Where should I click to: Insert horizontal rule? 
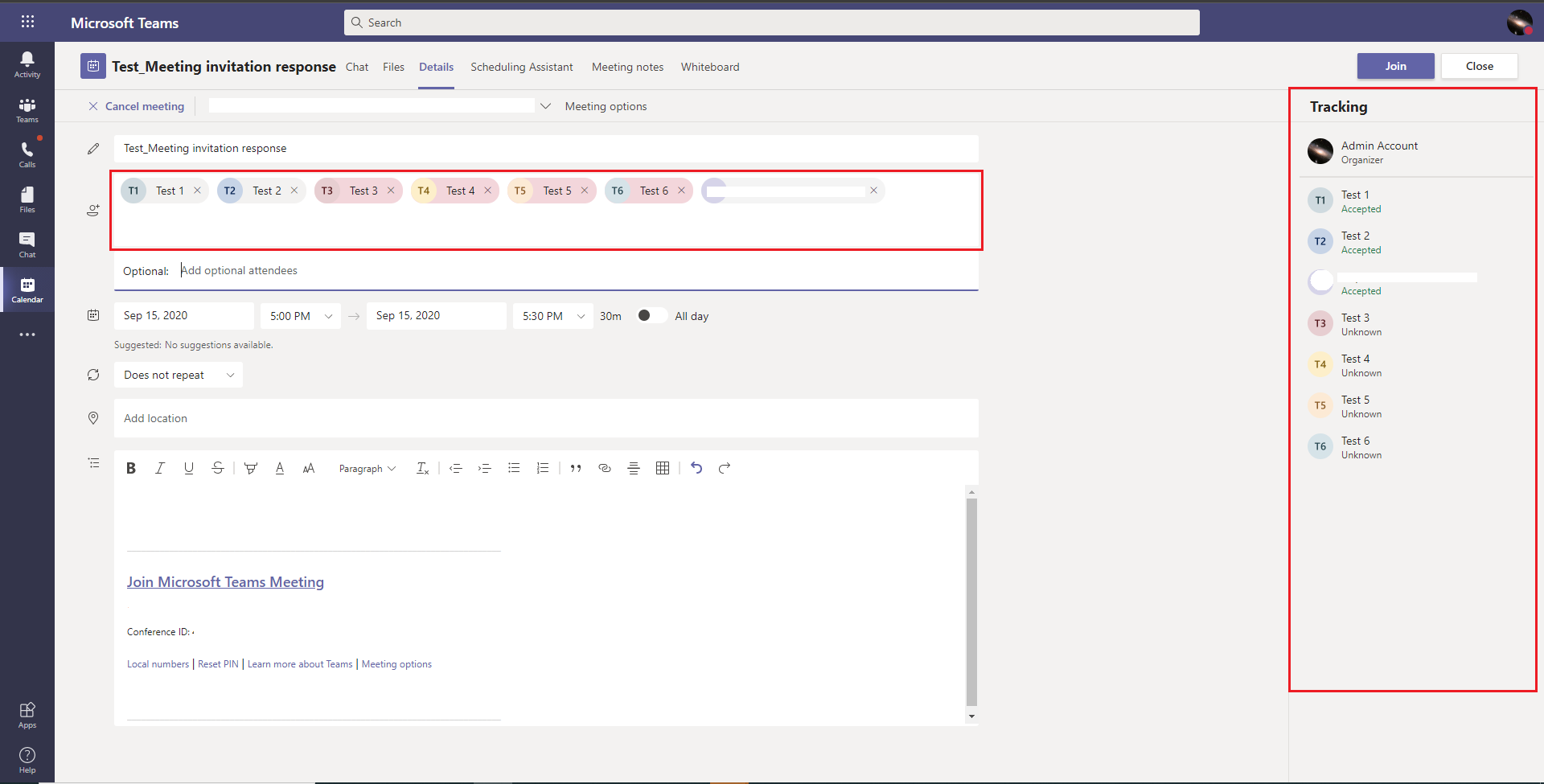(x=634, y=468)
